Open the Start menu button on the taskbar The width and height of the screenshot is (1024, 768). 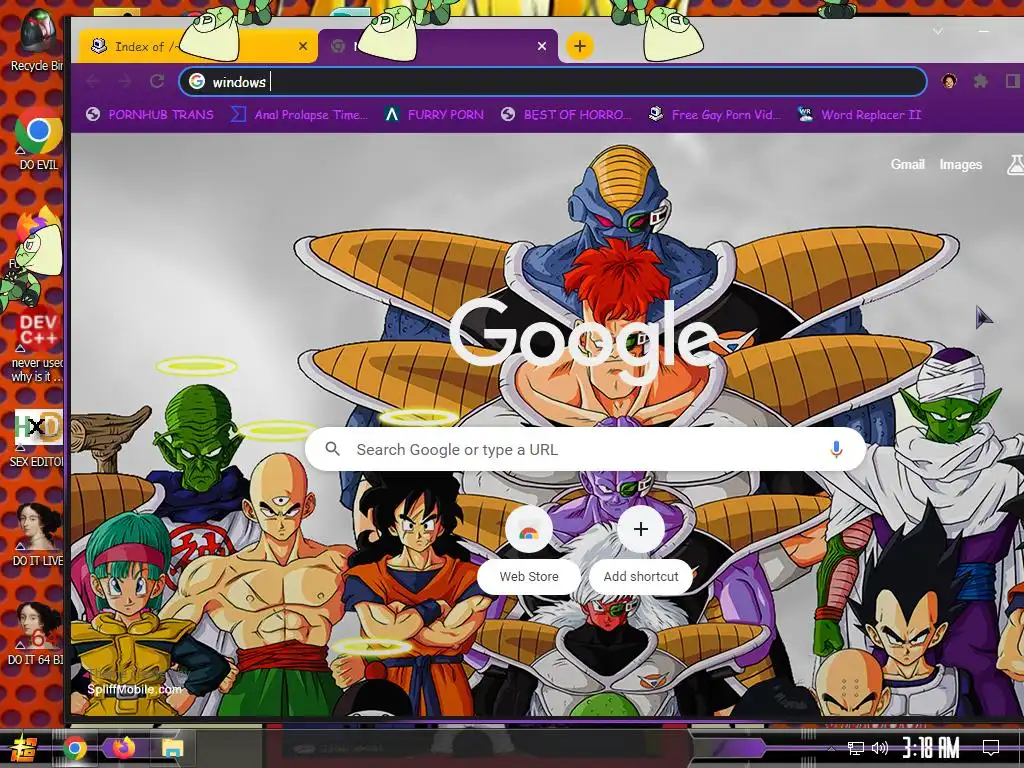[x=22, y=748]
